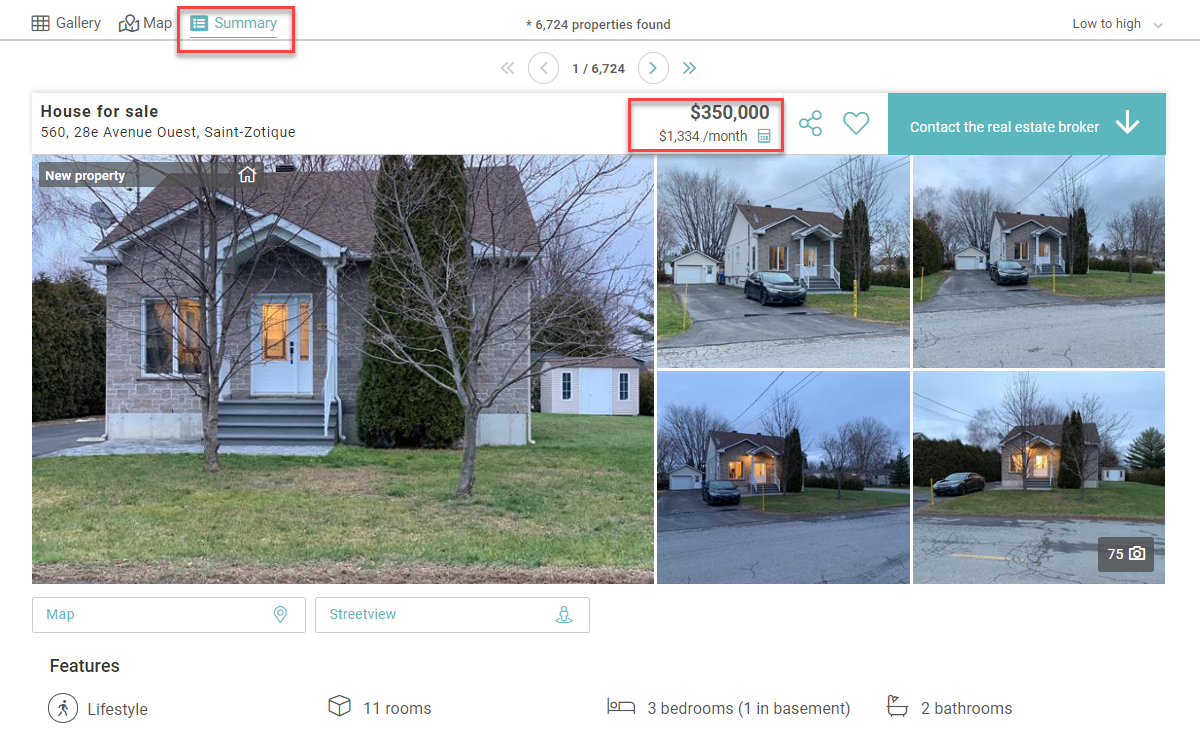Click the 1 / 6,724 page counter
Screen dimensions: 1200x748
(598, 69)
